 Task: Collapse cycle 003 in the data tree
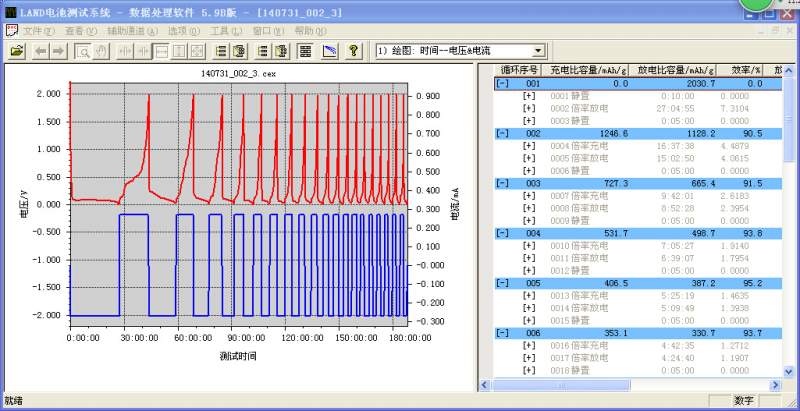click(503, 184)
